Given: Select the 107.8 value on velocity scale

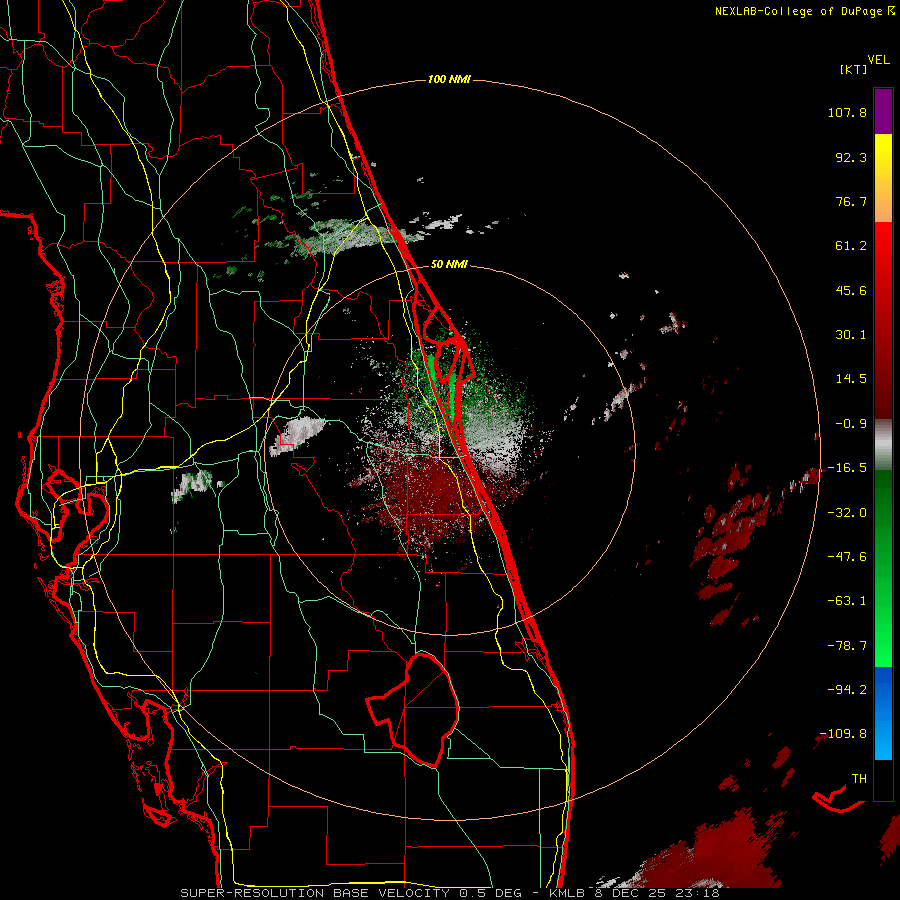Looking at the screenshot, I should [847, 112].
